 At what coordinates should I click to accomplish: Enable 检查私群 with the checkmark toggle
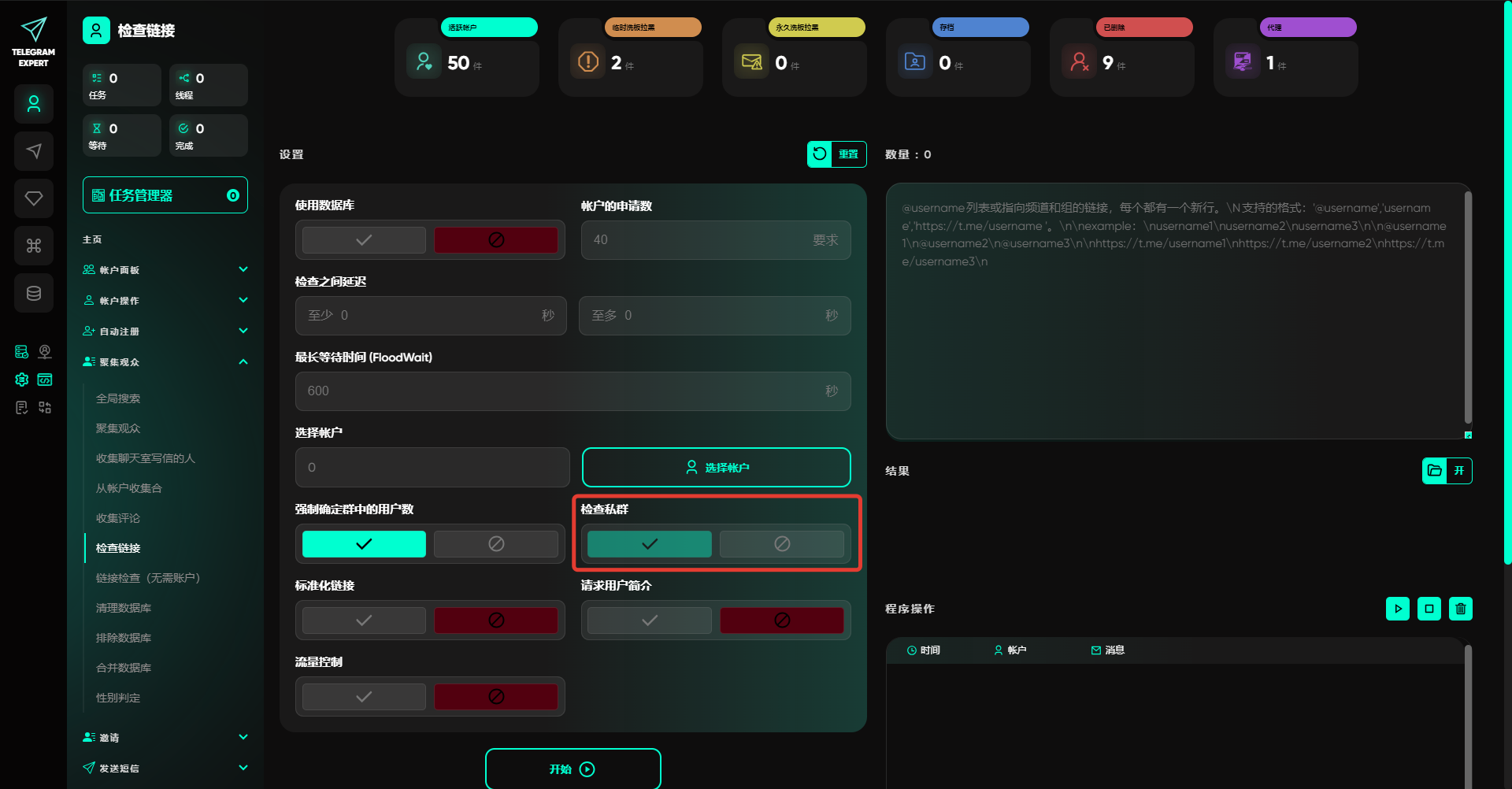click(x=649, y=544)
